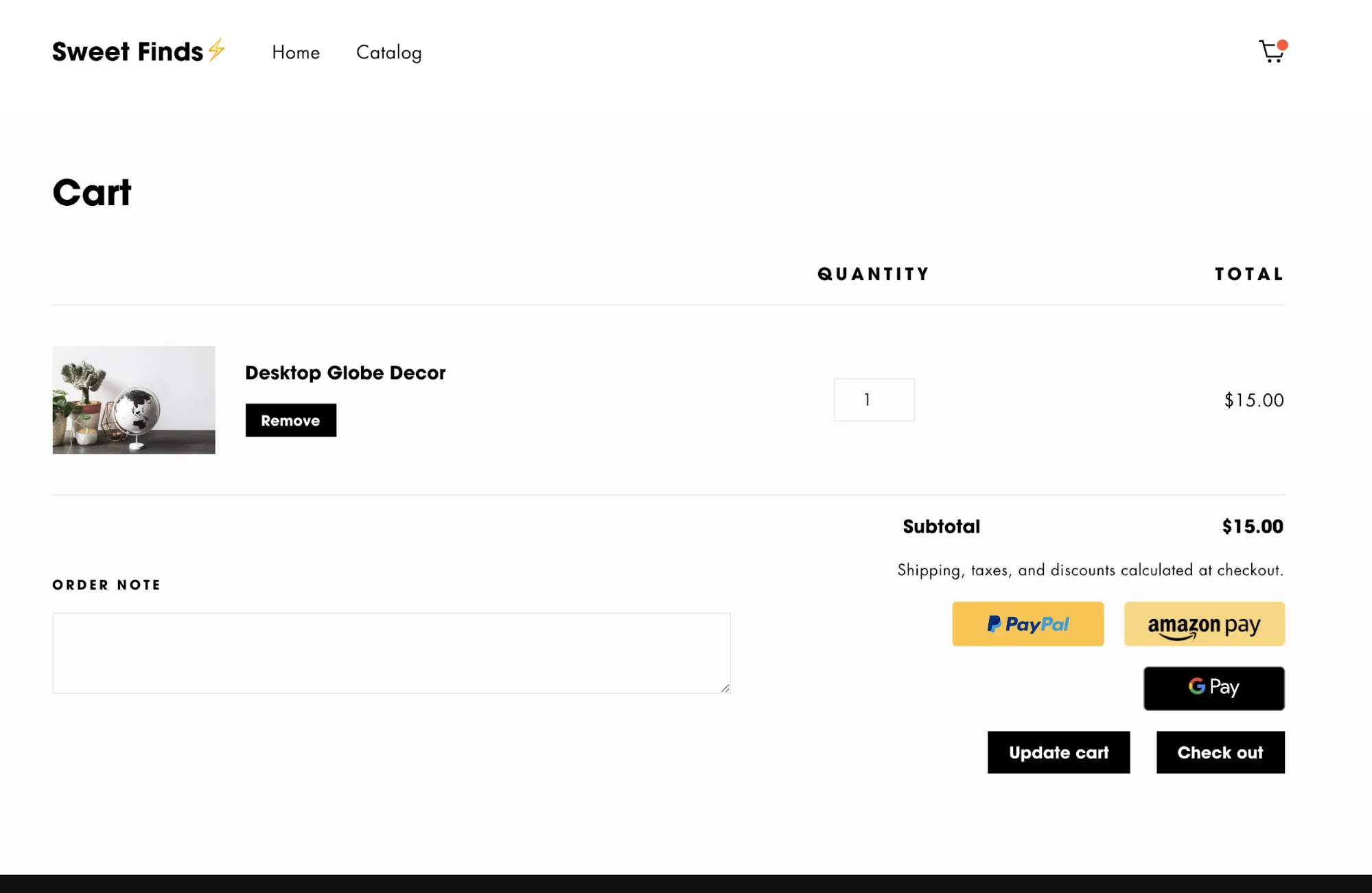Click the Remove button for Globe Decor
1372x893 pixels.
coord(290,420)
